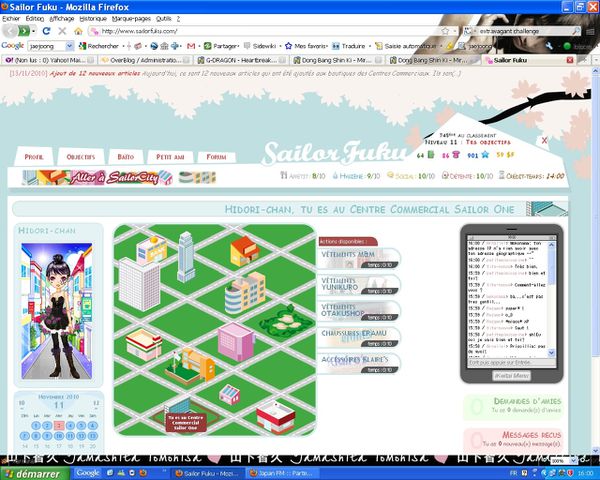Click the green Forward arrow button

tap(23, 31)
